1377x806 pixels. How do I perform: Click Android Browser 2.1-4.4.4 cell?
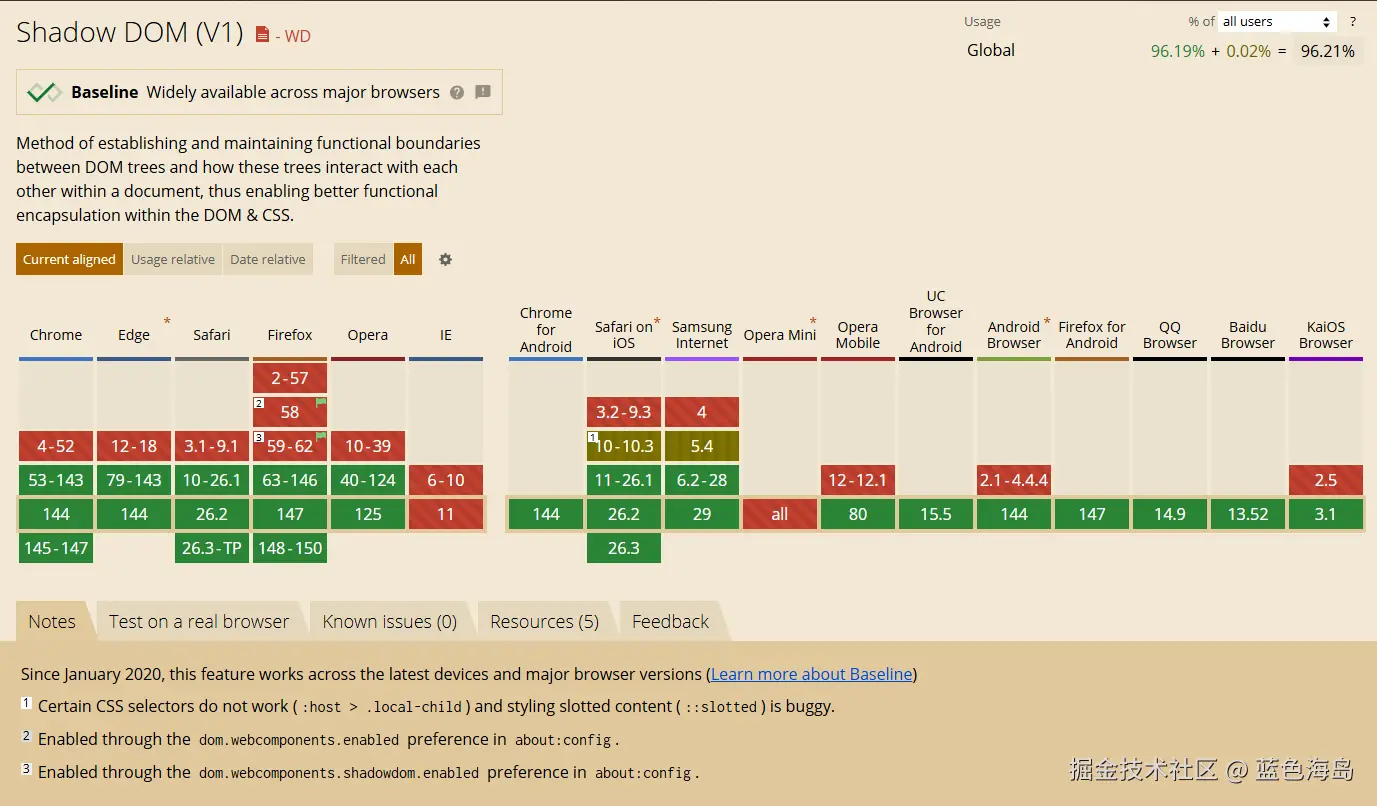(1014, 480)
